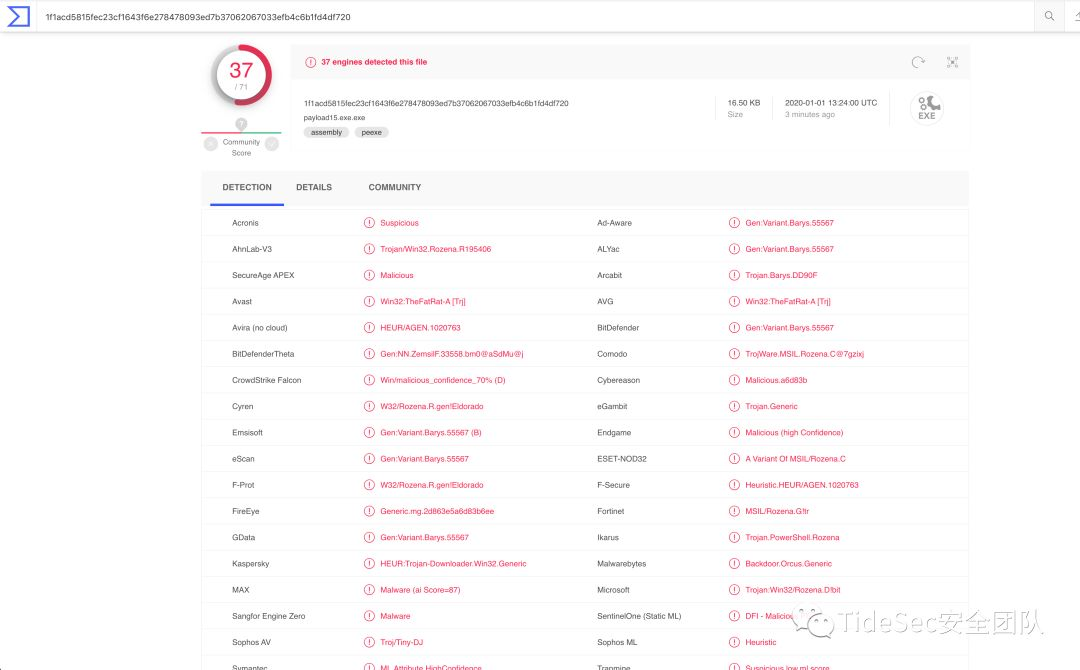Click the alert icon in the Kaspersky row
Screen dimensions: 1080x670
[369, 564]
